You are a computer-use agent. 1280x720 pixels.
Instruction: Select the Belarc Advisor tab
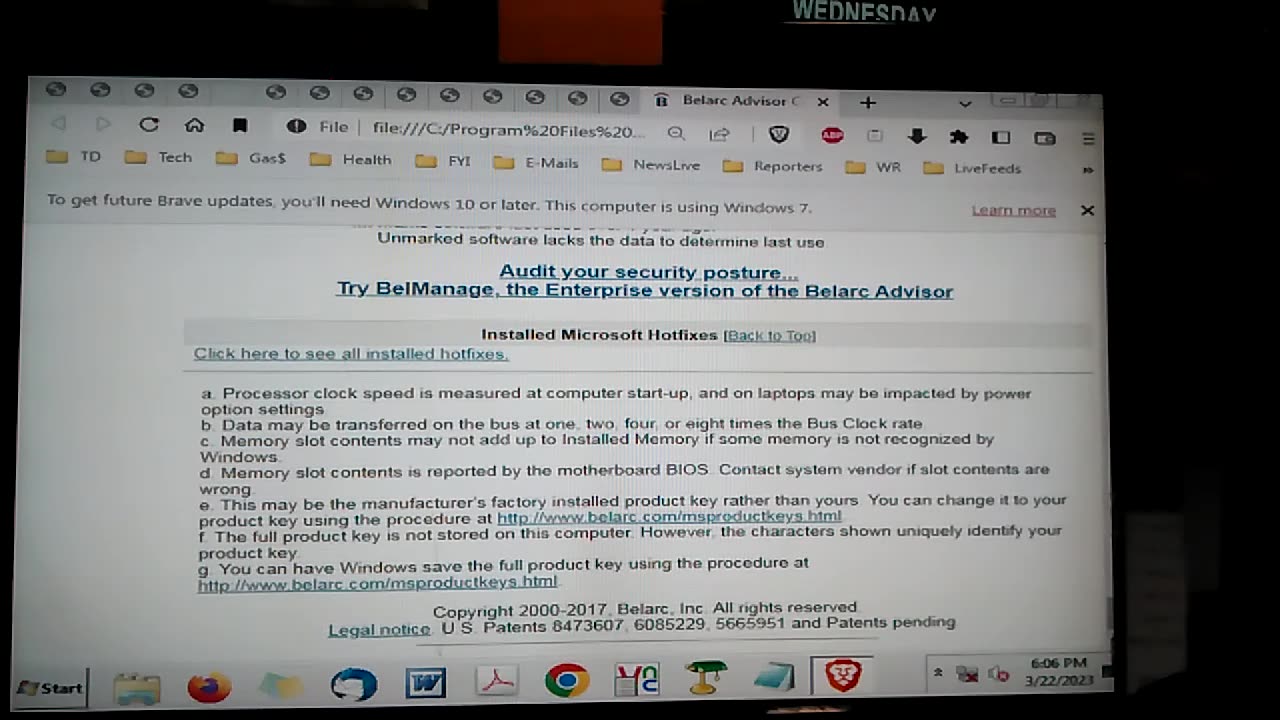click(x=741, y=101)
